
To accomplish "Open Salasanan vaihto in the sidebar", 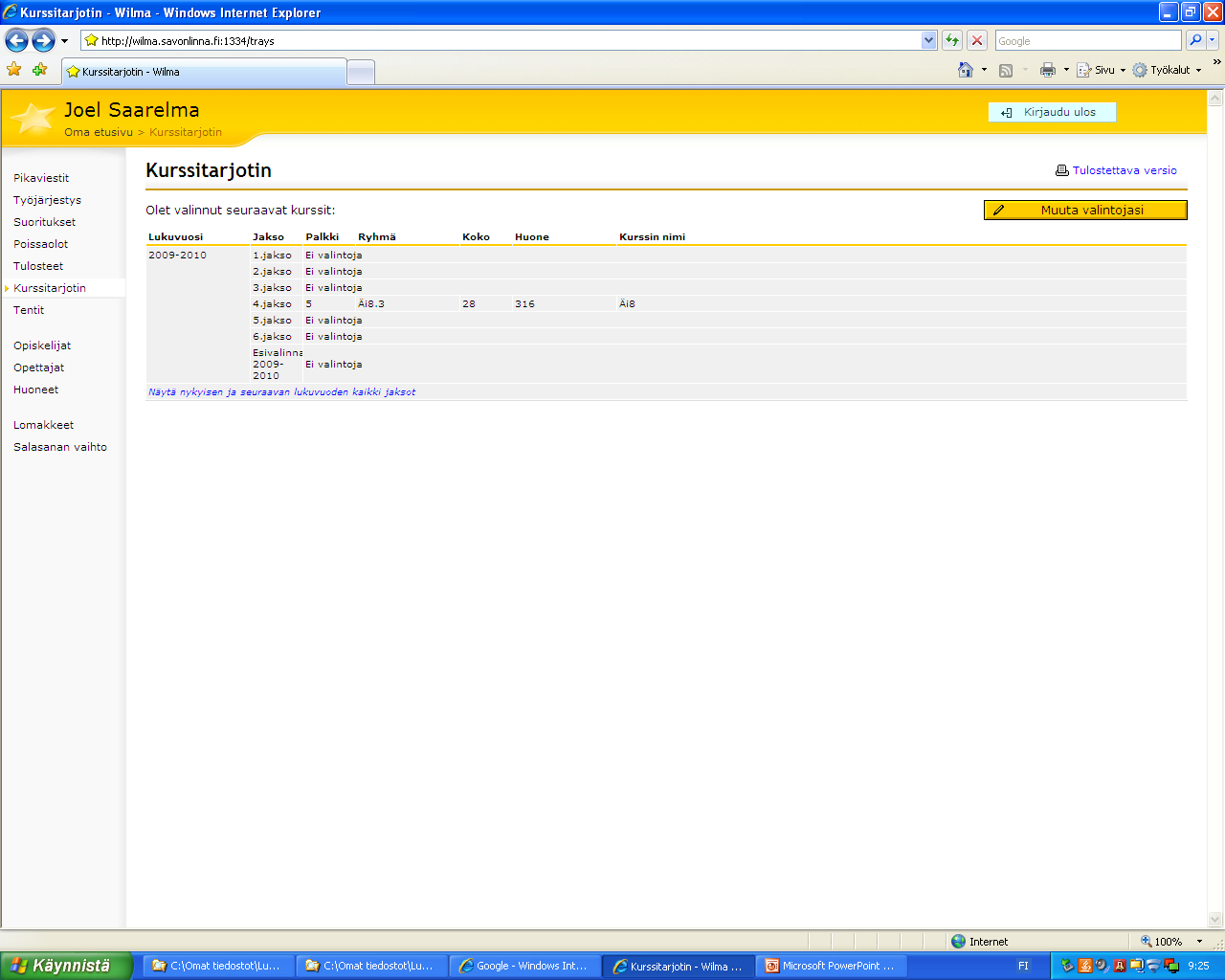I will (60, 447).
